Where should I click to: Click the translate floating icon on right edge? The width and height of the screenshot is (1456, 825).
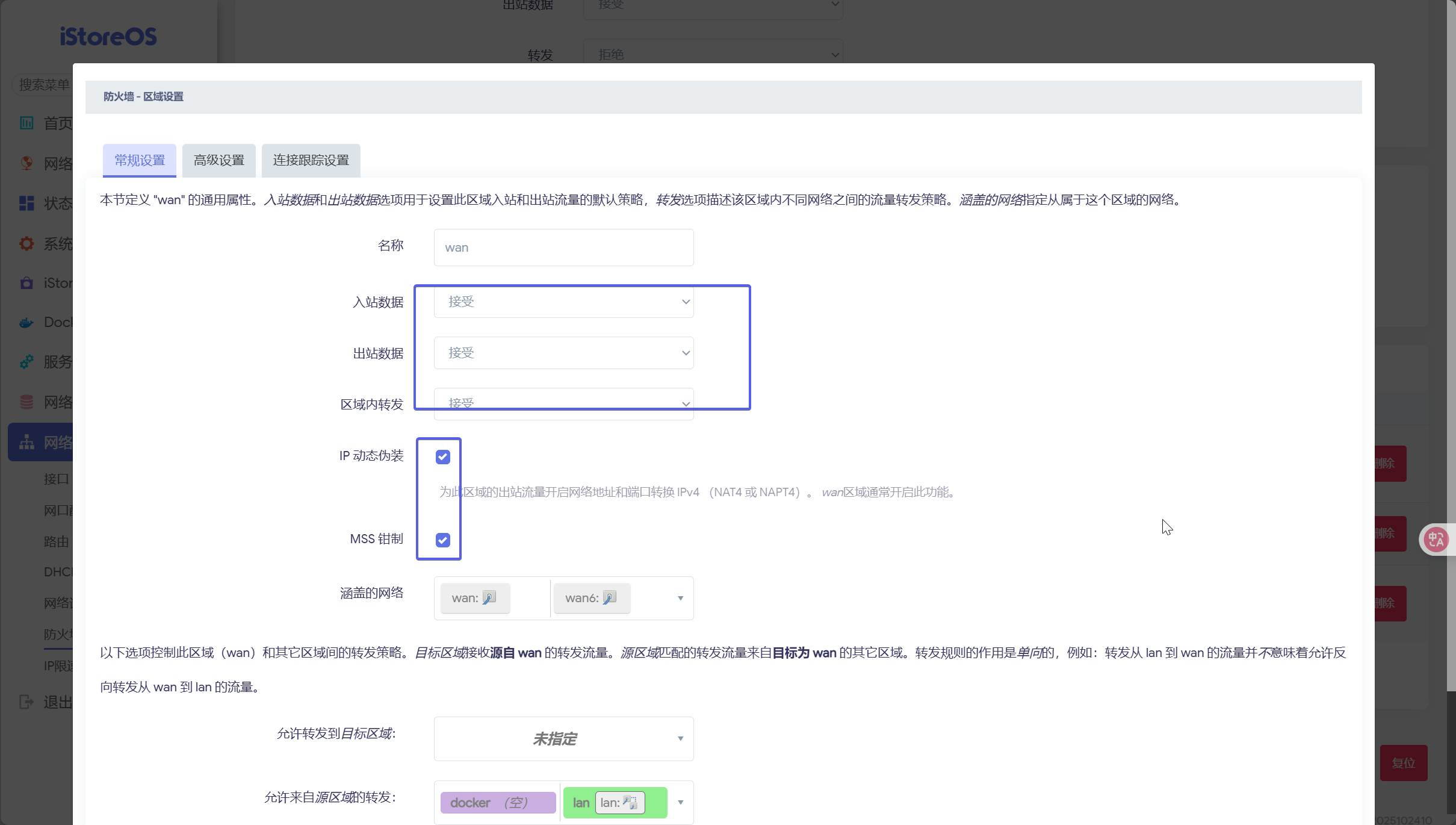[x=1436, y=539]
